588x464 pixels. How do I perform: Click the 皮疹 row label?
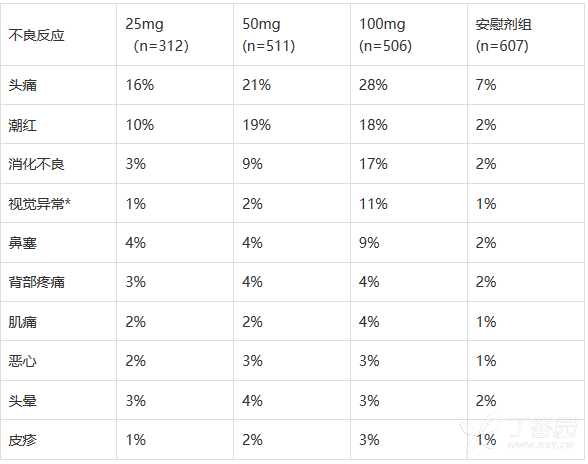[x=22, y=440]
